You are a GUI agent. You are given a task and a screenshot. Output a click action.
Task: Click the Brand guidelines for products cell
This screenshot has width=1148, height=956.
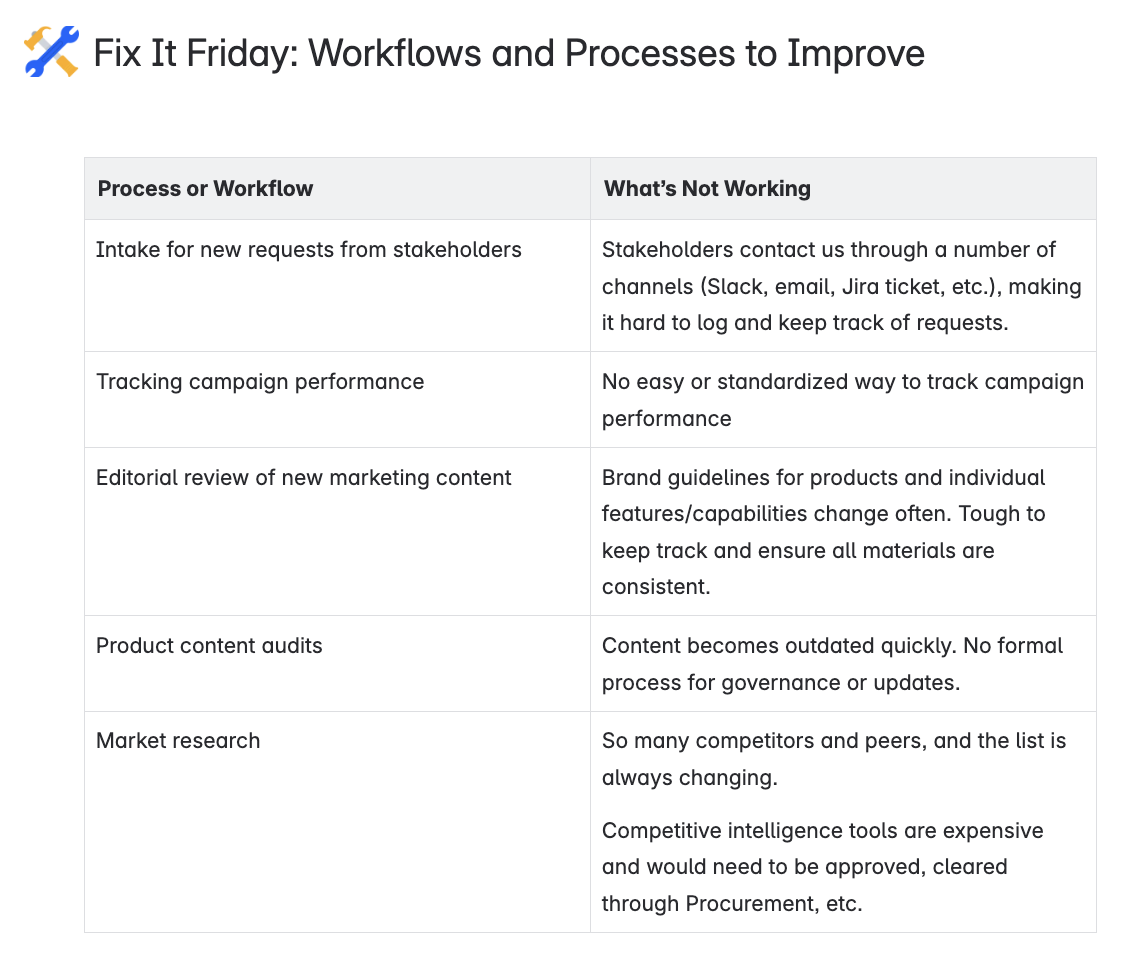[843, 531]
